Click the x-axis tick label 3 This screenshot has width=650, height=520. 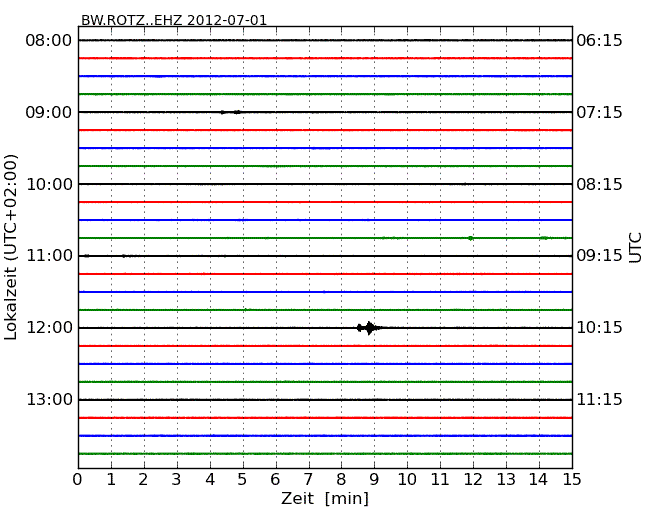pyautogui.click(x=177, y=479)
